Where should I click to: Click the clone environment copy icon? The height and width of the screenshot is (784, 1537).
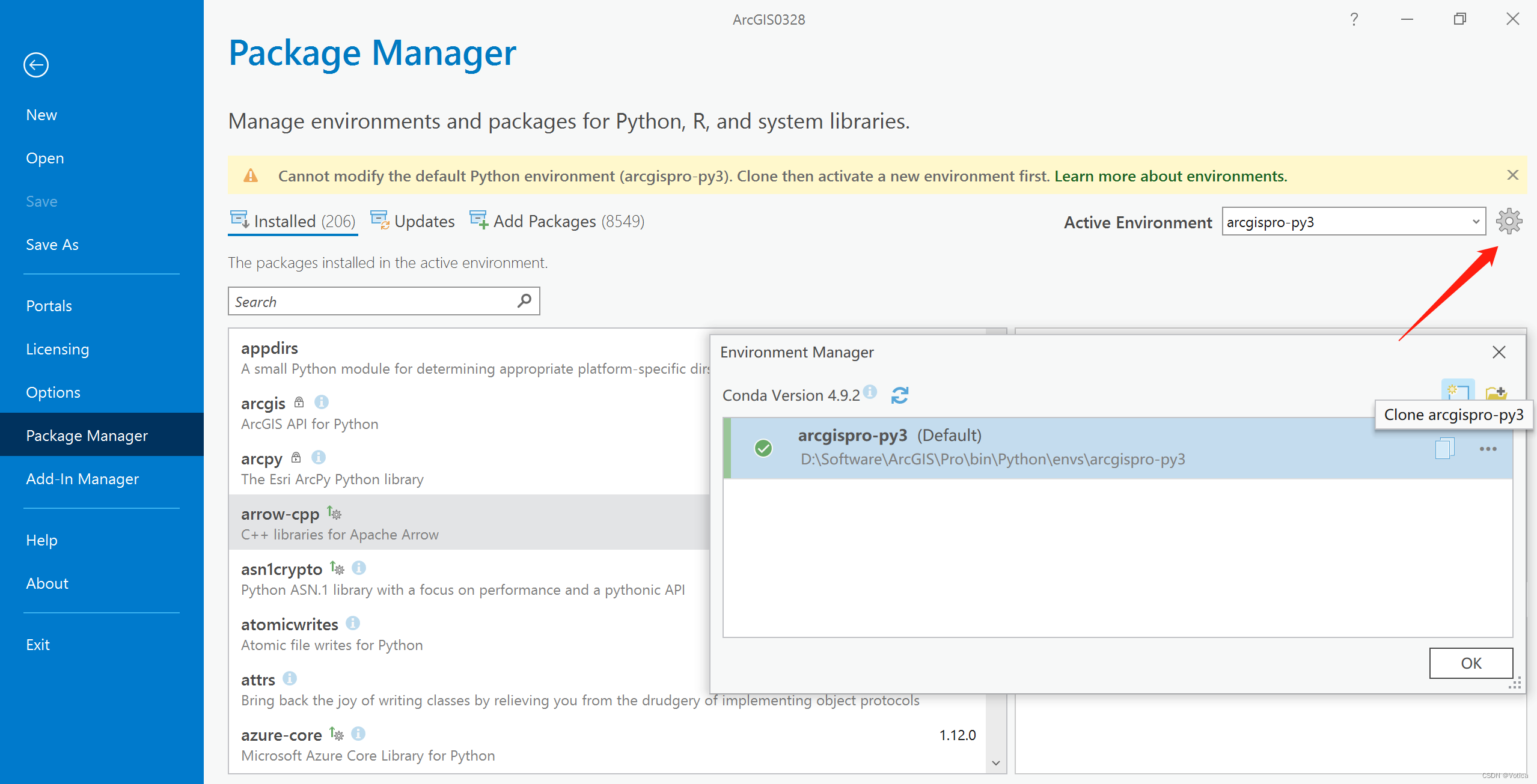[x=1444, y=449]
